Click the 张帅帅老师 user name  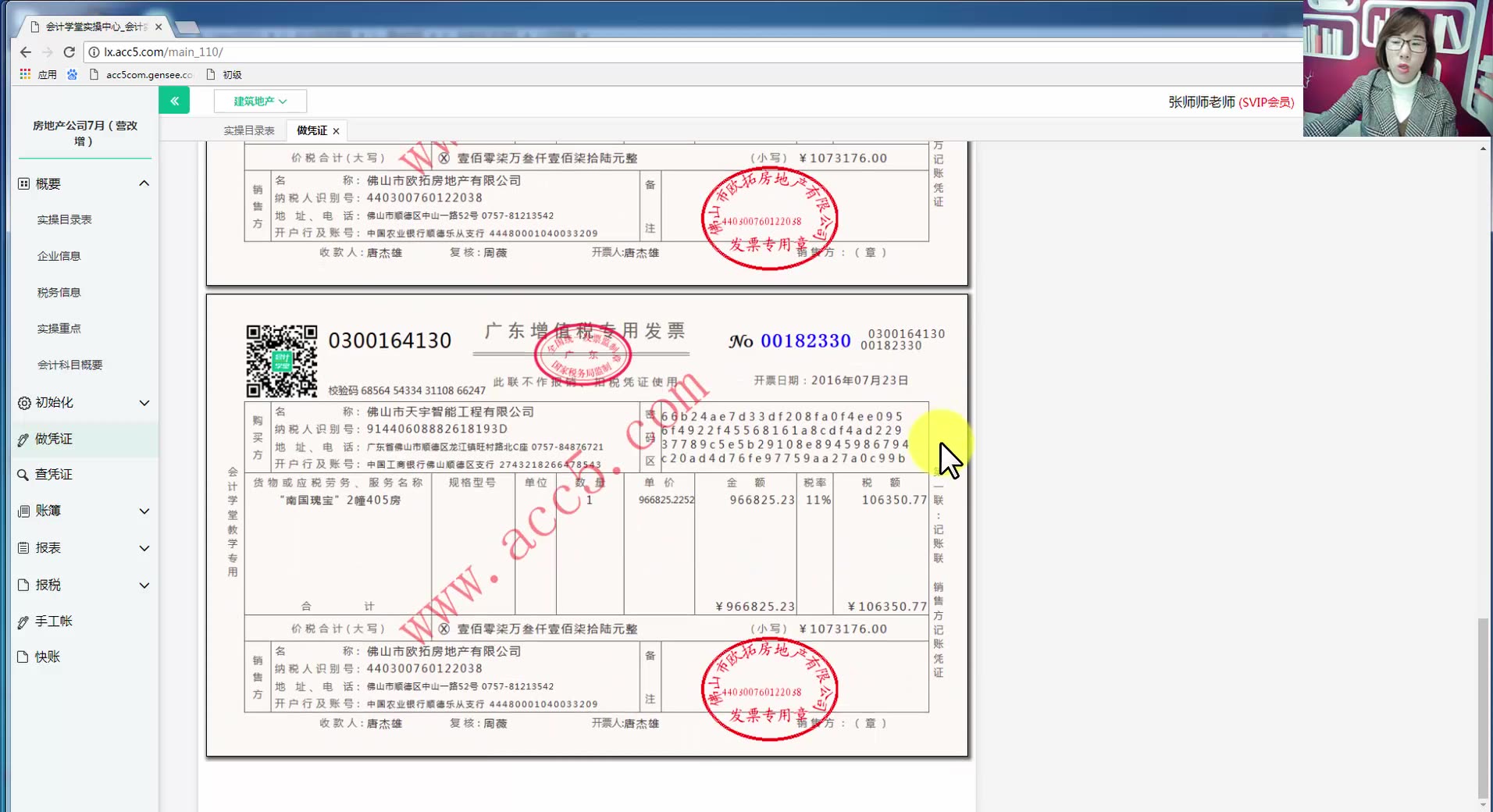click(1202, 102)
